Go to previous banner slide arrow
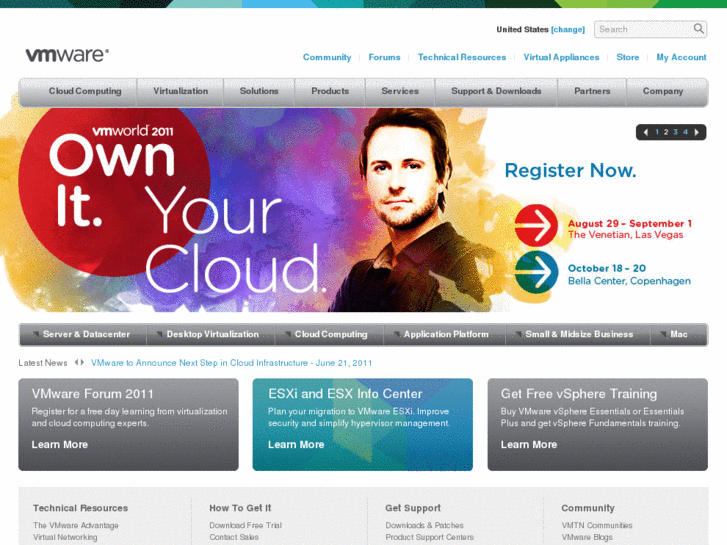The width and height of the screenshot is (727, 545). click(645, 132)
